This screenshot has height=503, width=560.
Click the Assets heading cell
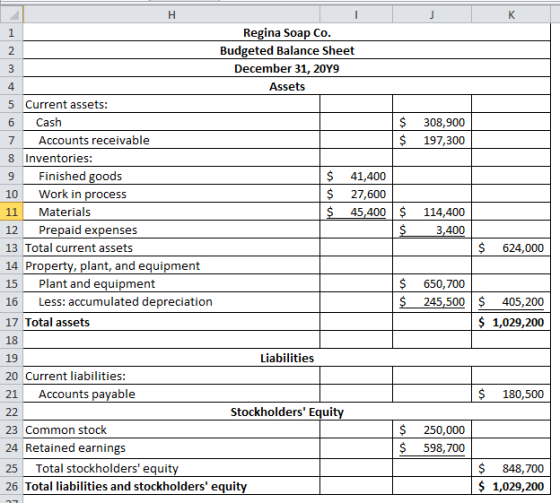[287, 86]
